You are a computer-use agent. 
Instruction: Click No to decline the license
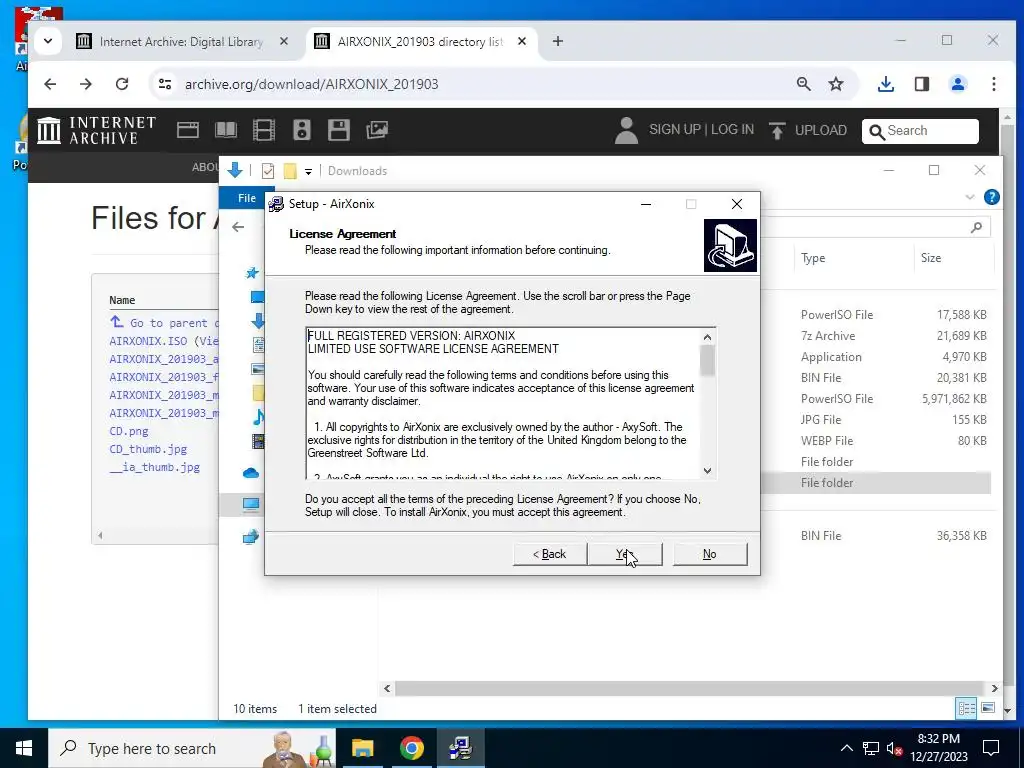click(x=710, y=554)
